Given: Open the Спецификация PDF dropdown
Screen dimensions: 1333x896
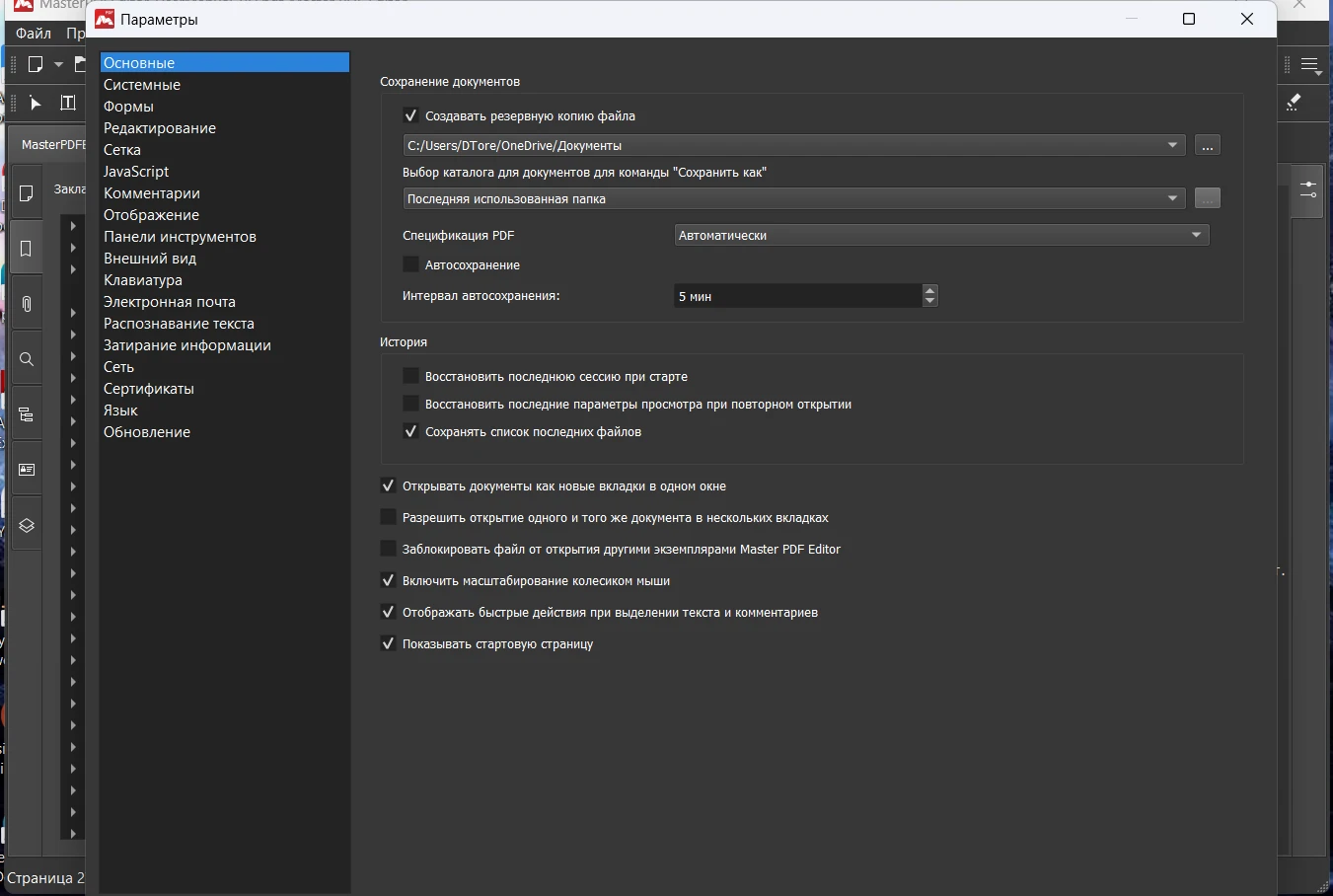Looking at the screenshot, I should (941, 235).
